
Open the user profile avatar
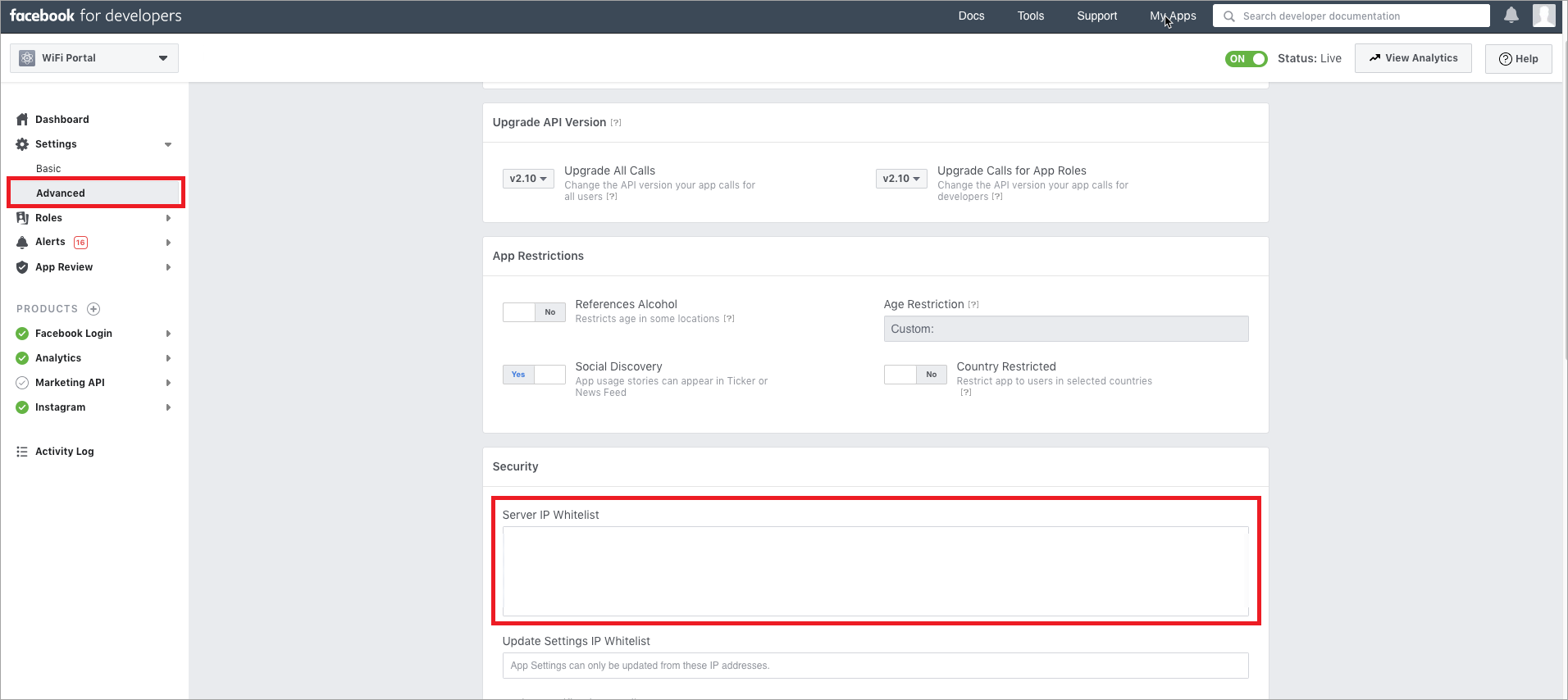[x=1543, y=15]
